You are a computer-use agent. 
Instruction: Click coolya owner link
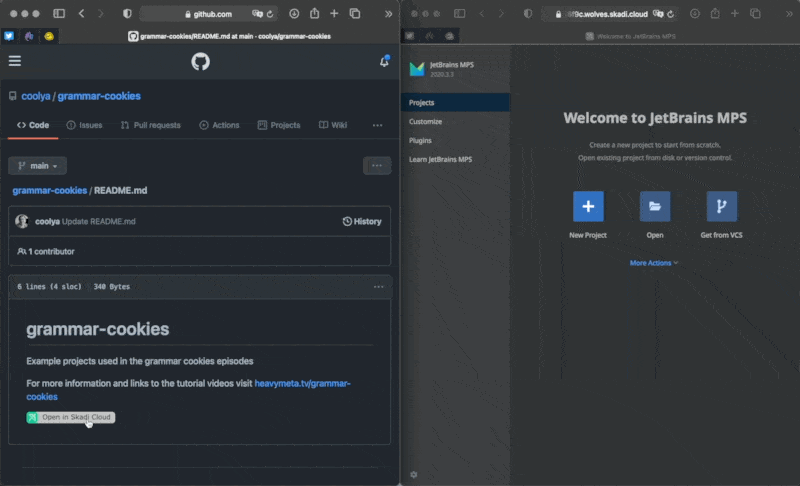click(36, 96)
